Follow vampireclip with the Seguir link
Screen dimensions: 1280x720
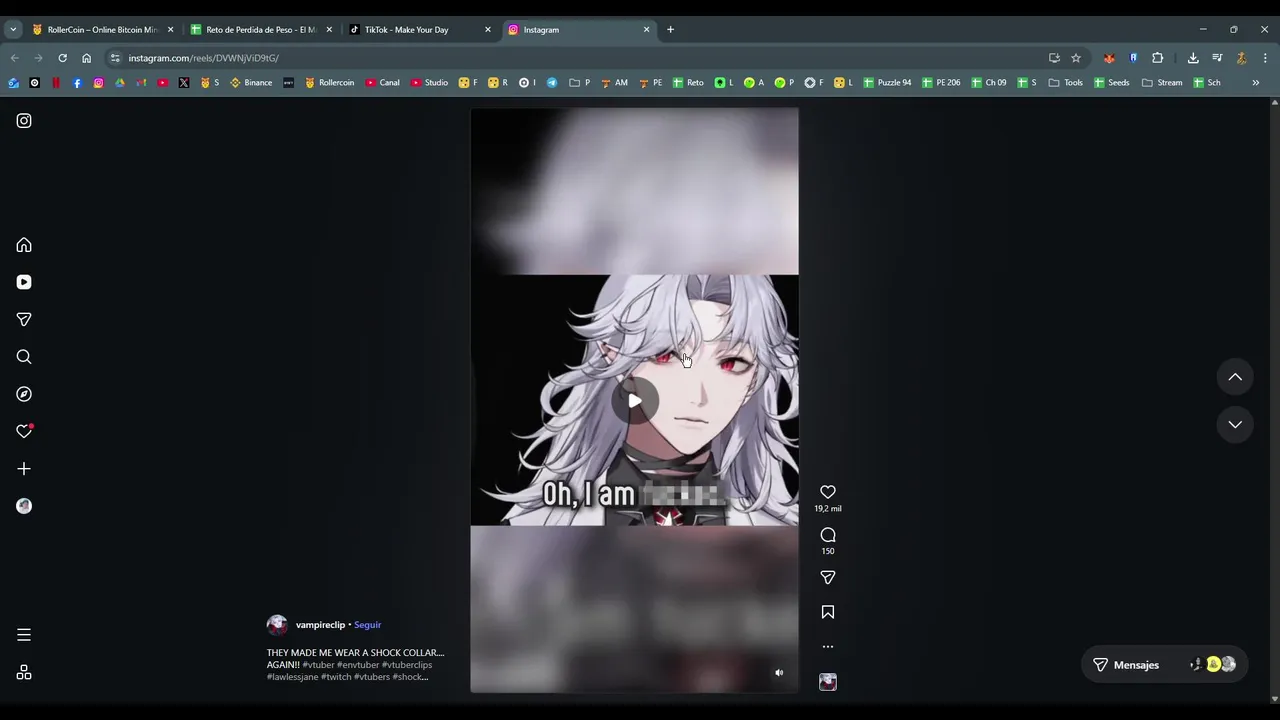(x=367, y=625)
